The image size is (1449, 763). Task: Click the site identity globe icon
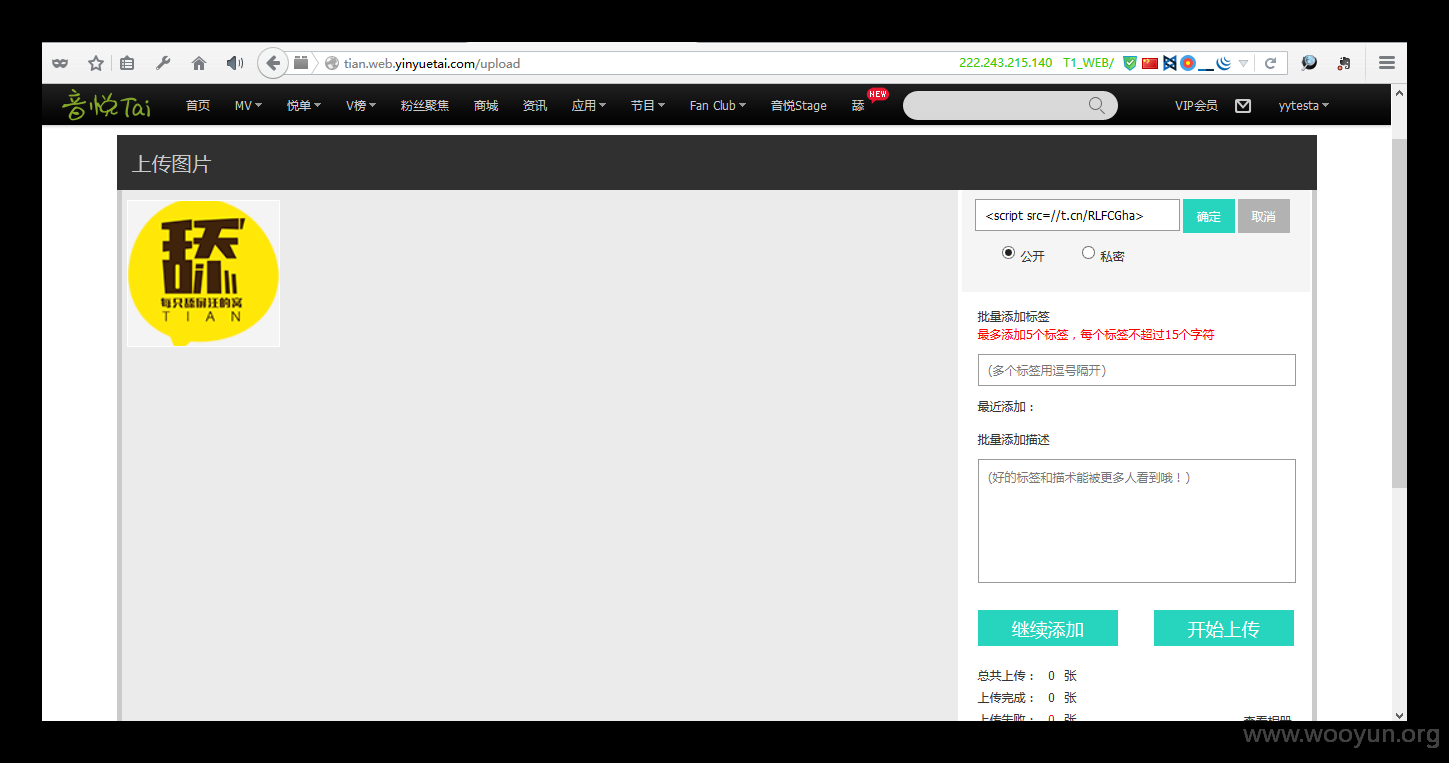[332, 63]
